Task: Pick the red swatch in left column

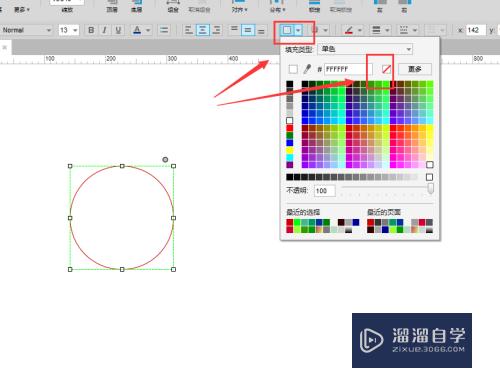Action: point(290,128)
